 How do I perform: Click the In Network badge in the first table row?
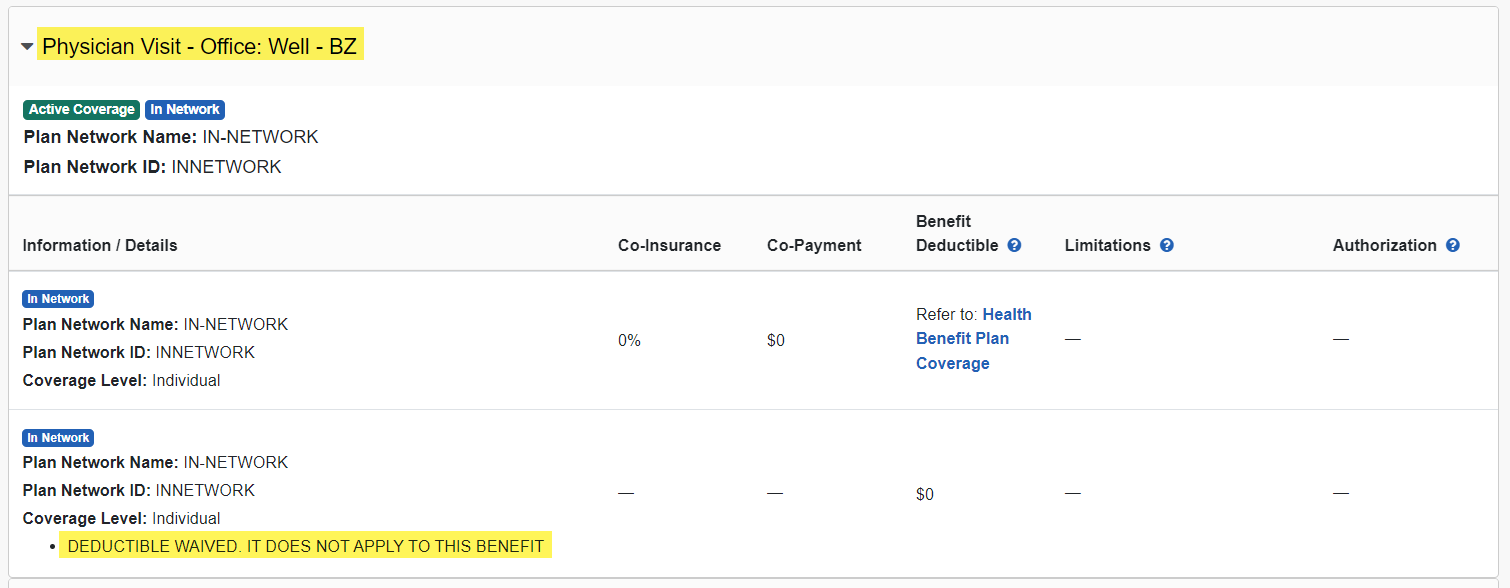coord(58,298)
